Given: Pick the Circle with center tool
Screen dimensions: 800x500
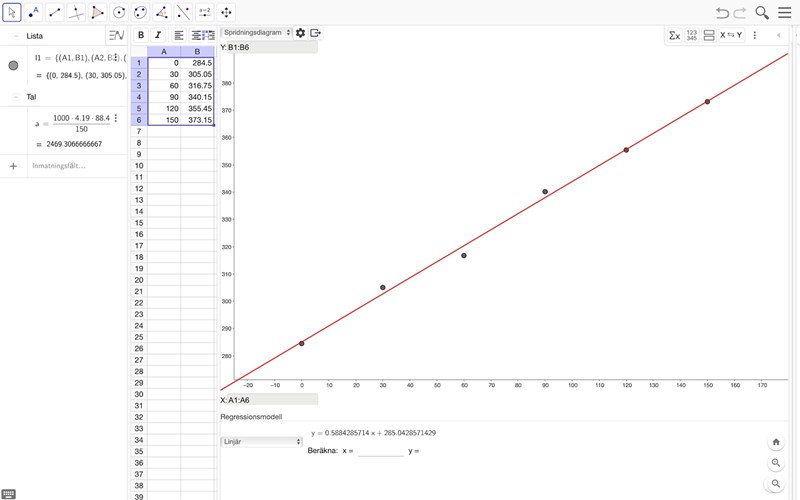Looking at the screenshot, I should (x=119, y=13).
